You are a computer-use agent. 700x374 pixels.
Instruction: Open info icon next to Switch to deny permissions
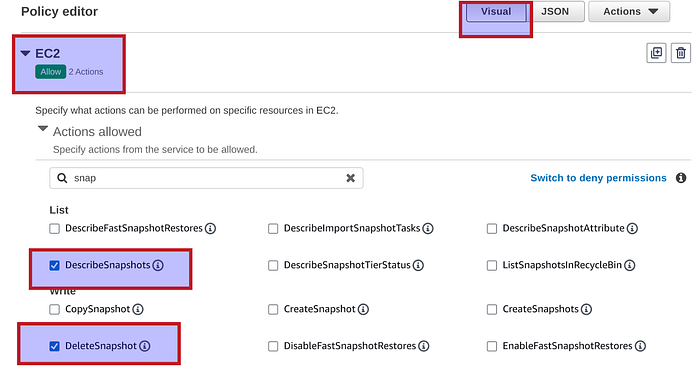(x=681, y=178)
